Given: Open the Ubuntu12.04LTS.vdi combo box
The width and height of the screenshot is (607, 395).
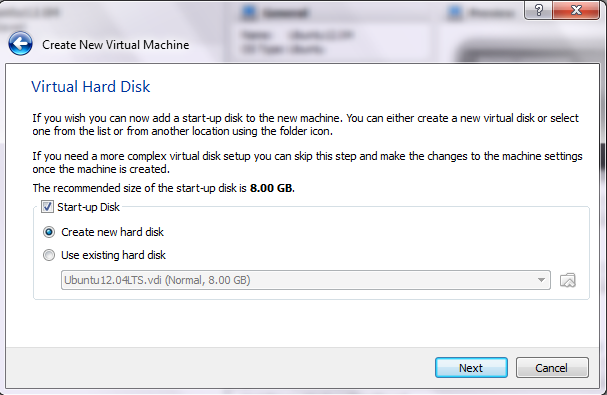Looking at the screenshot, I should (x=305, y=280).
